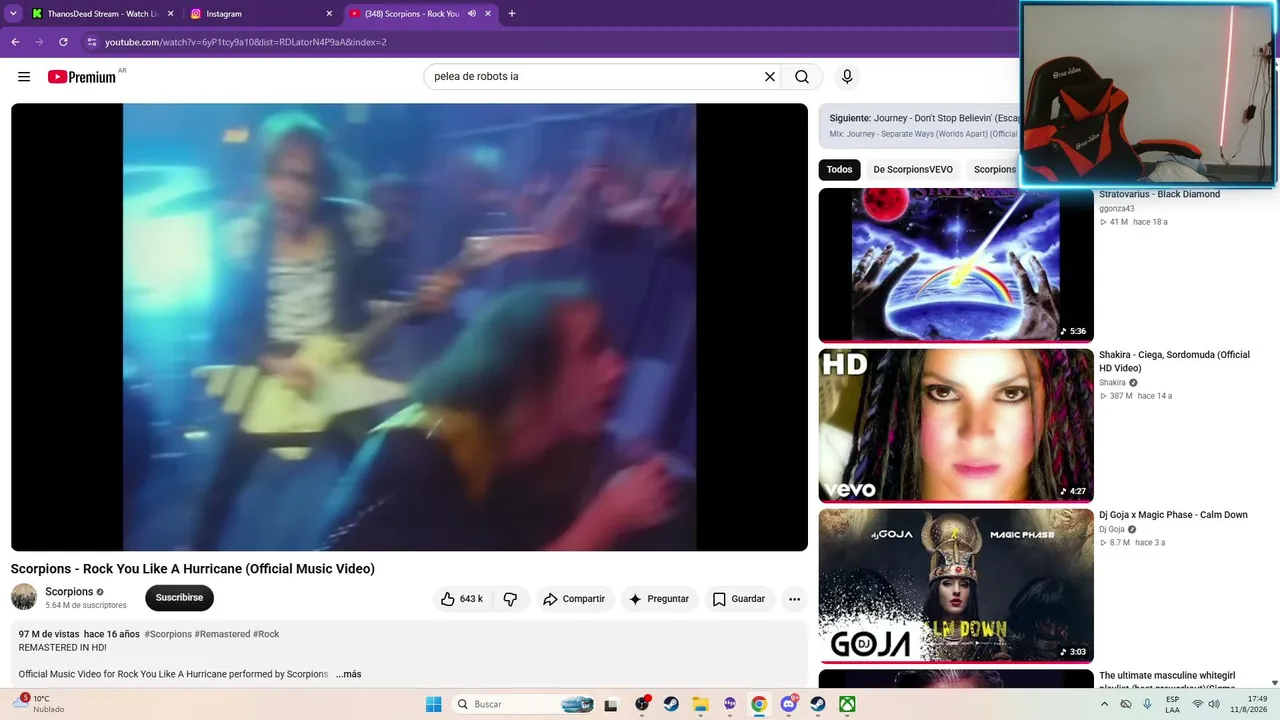Click the Suscribirse button

point(179,598)
